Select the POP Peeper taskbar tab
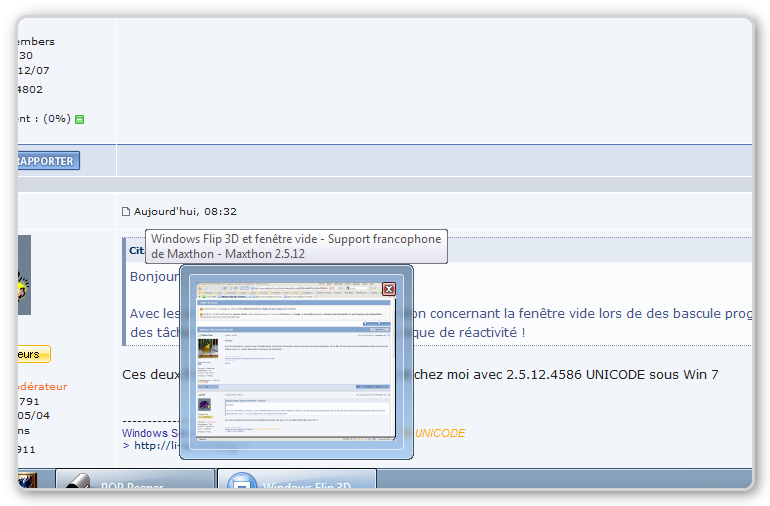Image resolution: width=770 pixels, height=506 pixels. point(135,479)
